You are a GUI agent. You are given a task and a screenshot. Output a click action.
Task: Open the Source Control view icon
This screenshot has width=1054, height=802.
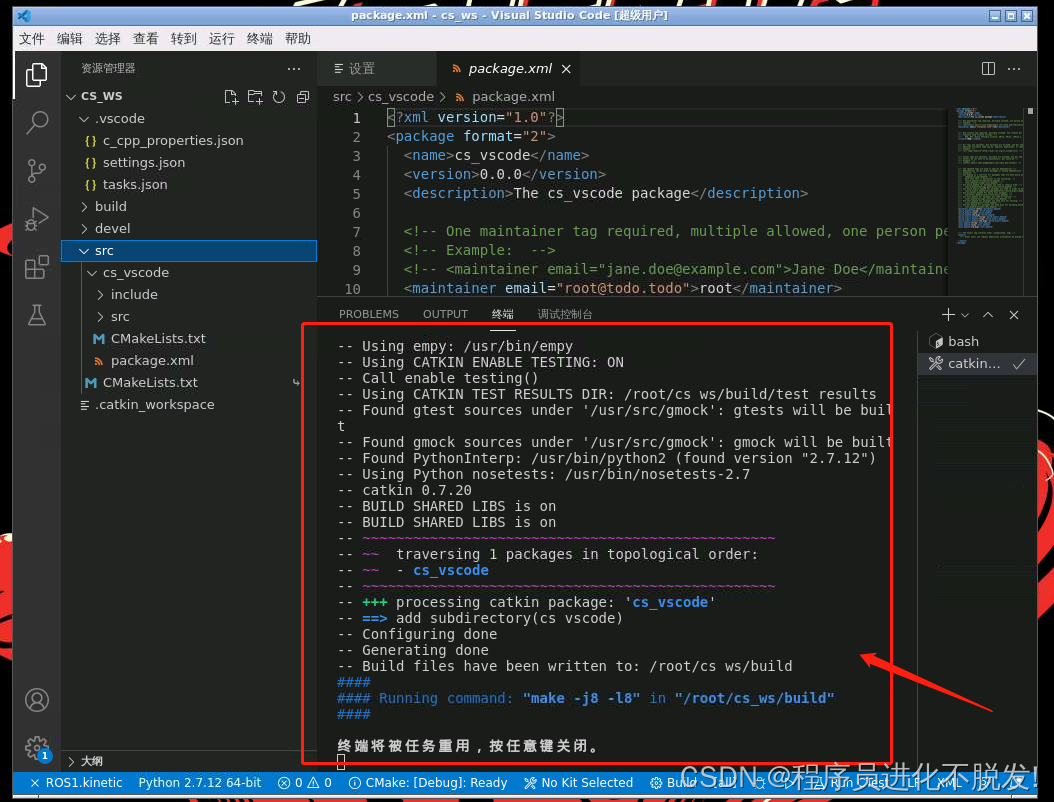point(36,171)
